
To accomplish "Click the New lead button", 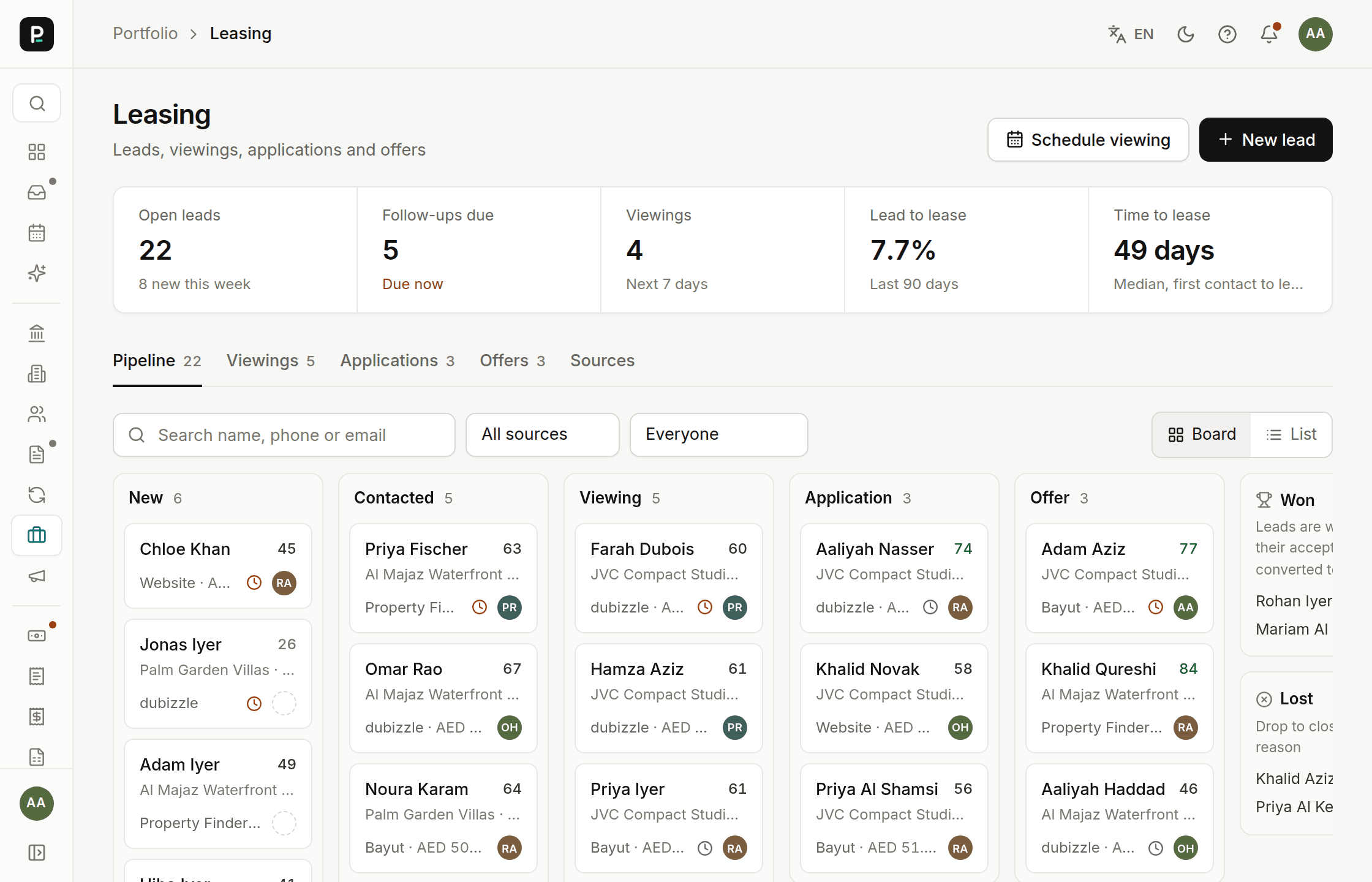I will [x=1266, y=140].
